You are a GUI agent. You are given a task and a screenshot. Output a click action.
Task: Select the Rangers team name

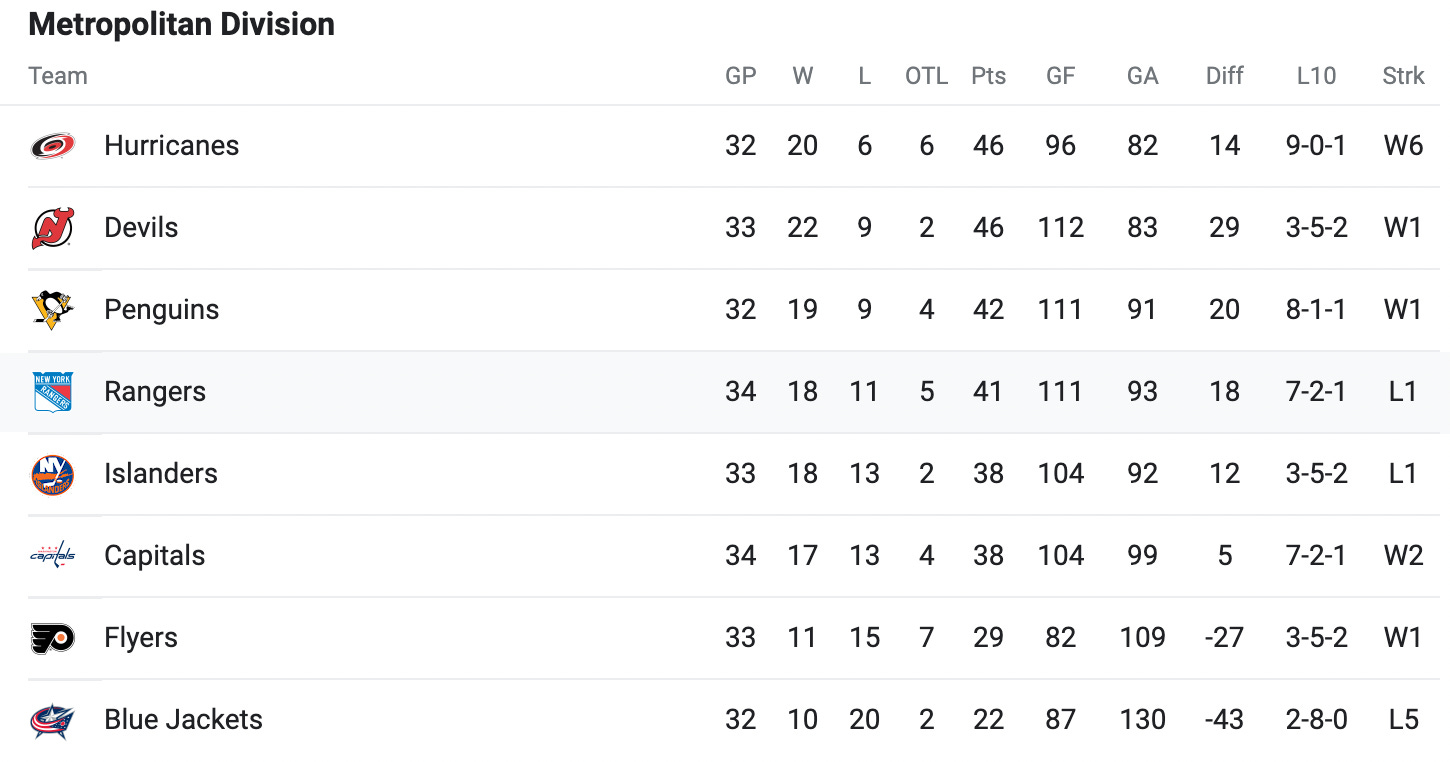pyautogui.click(x=155, y=392)
